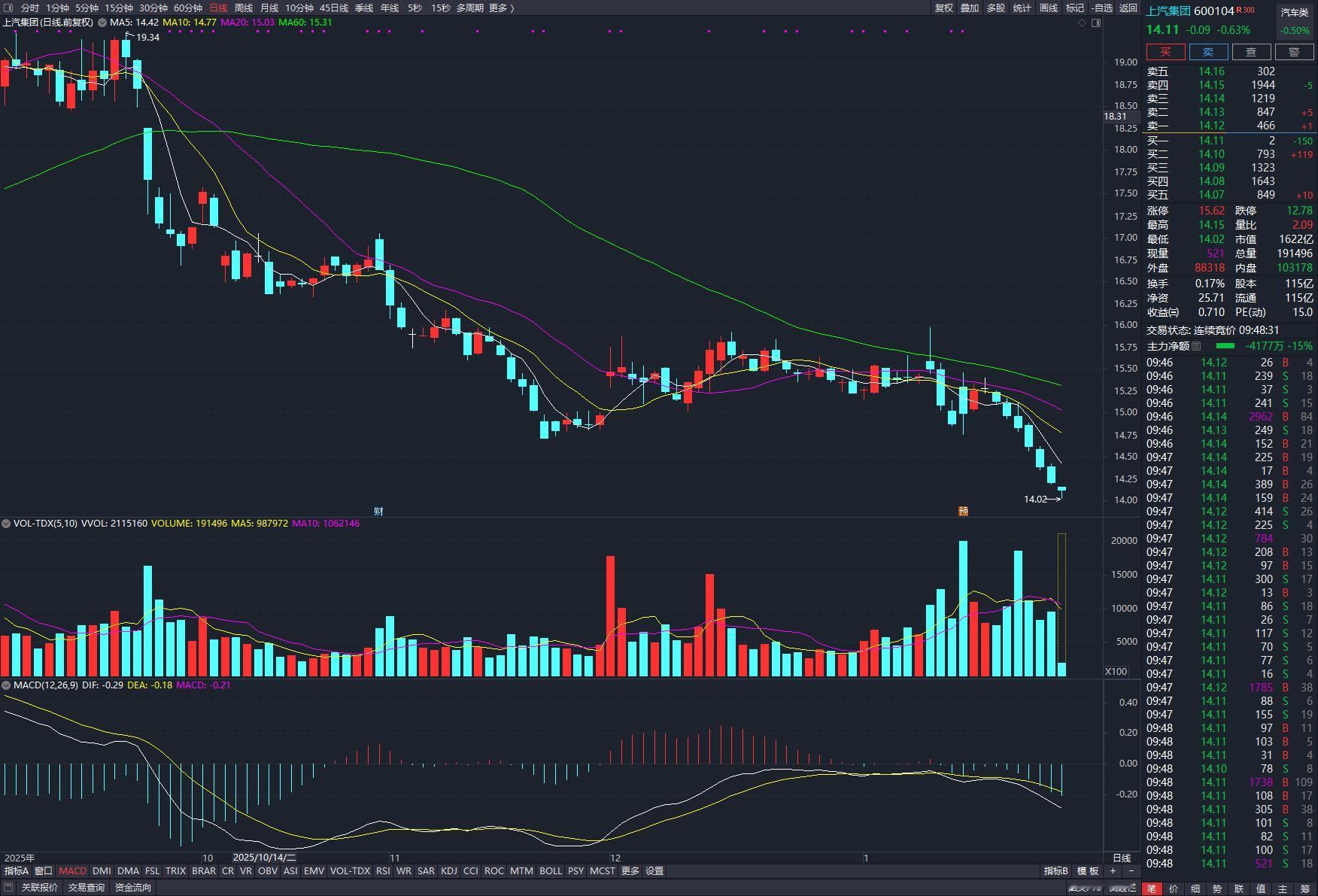Click the bottom-left panel menu icon
The image size is (1318, 896).
8,888
